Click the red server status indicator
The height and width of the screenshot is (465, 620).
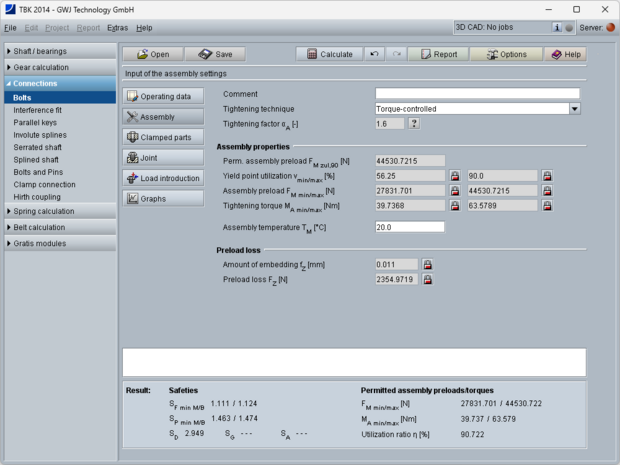tap(611, 28)
